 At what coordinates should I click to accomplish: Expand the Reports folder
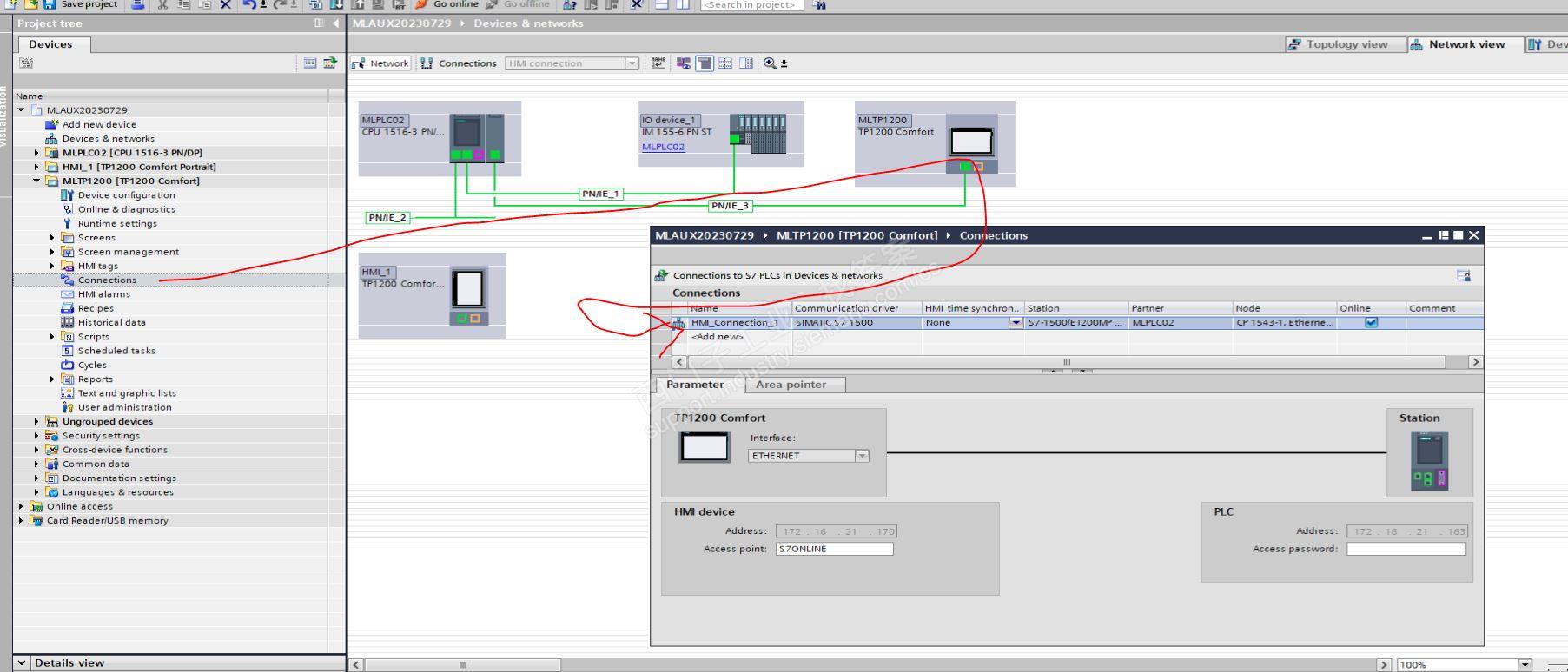[x=52, y=379]
